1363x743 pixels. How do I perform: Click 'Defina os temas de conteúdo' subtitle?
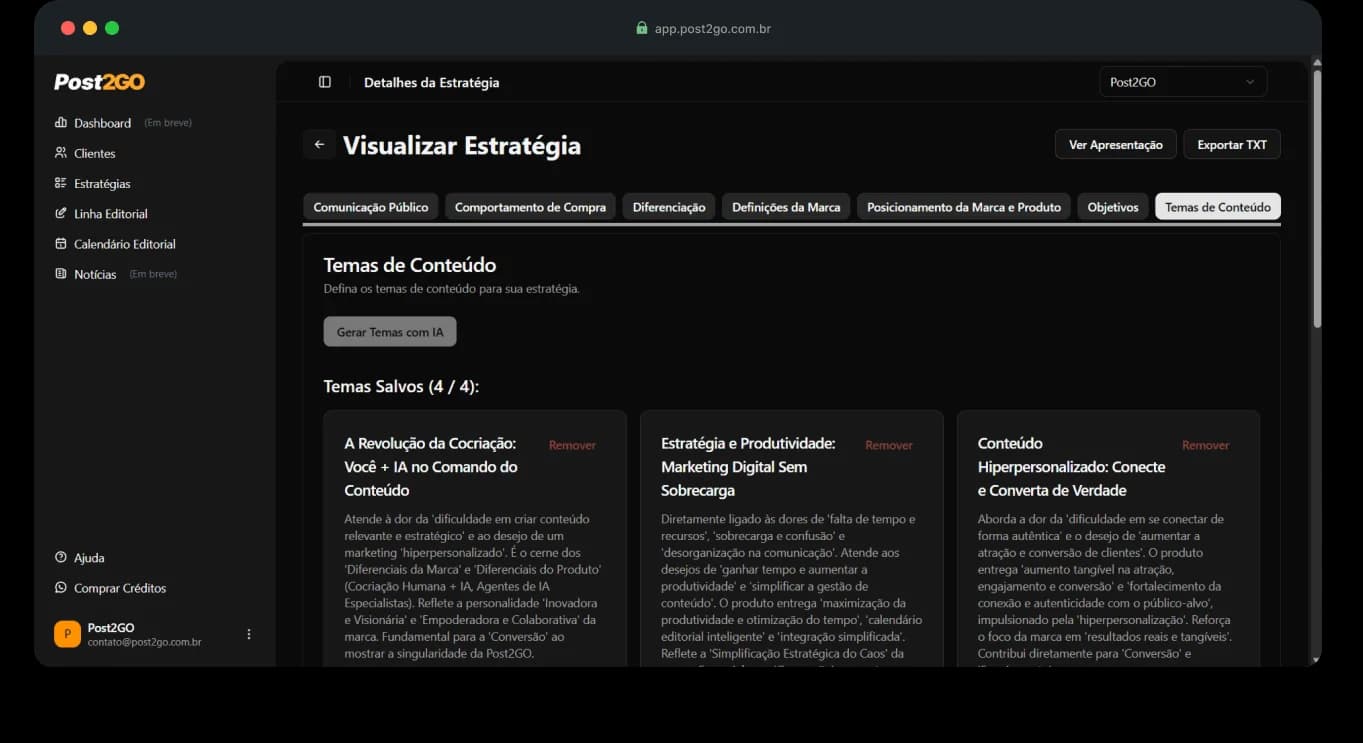[x=451, y=289]
